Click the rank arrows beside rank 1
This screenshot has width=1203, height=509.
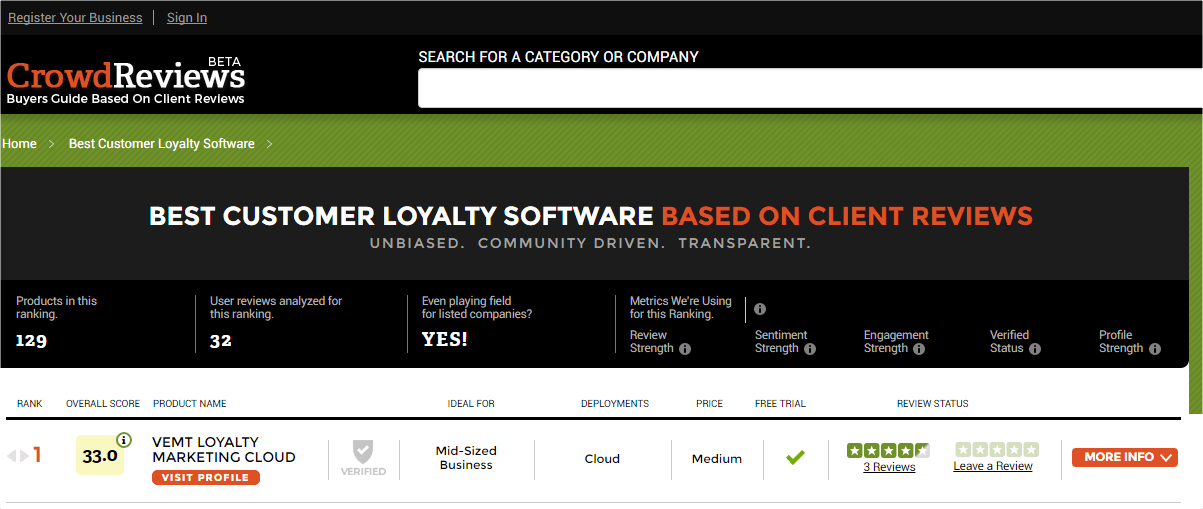[x=19, y=456]
